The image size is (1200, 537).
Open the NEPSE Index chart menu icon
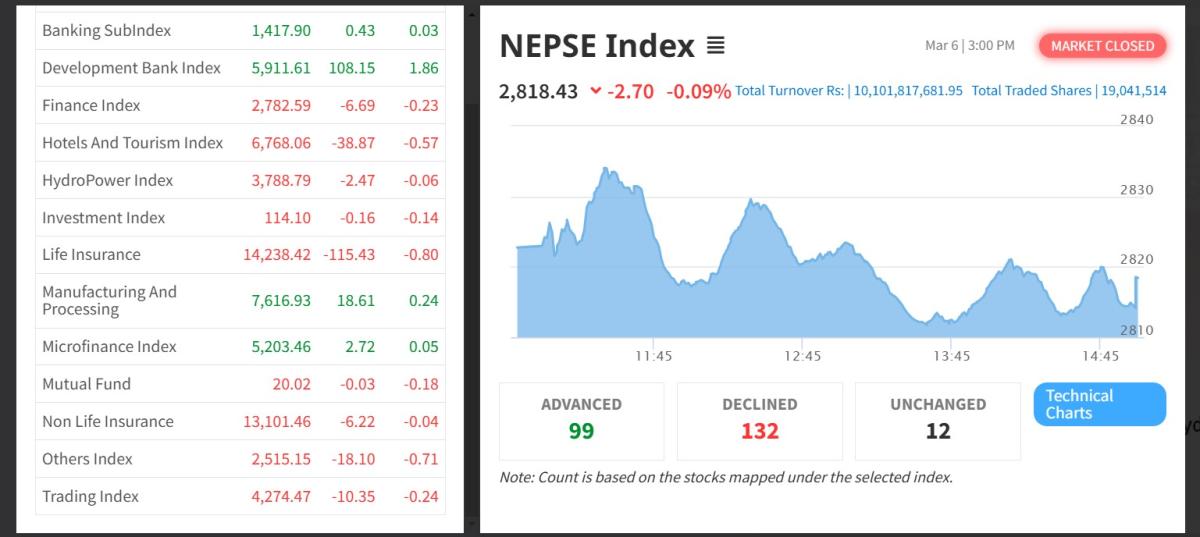coord(715,46)
